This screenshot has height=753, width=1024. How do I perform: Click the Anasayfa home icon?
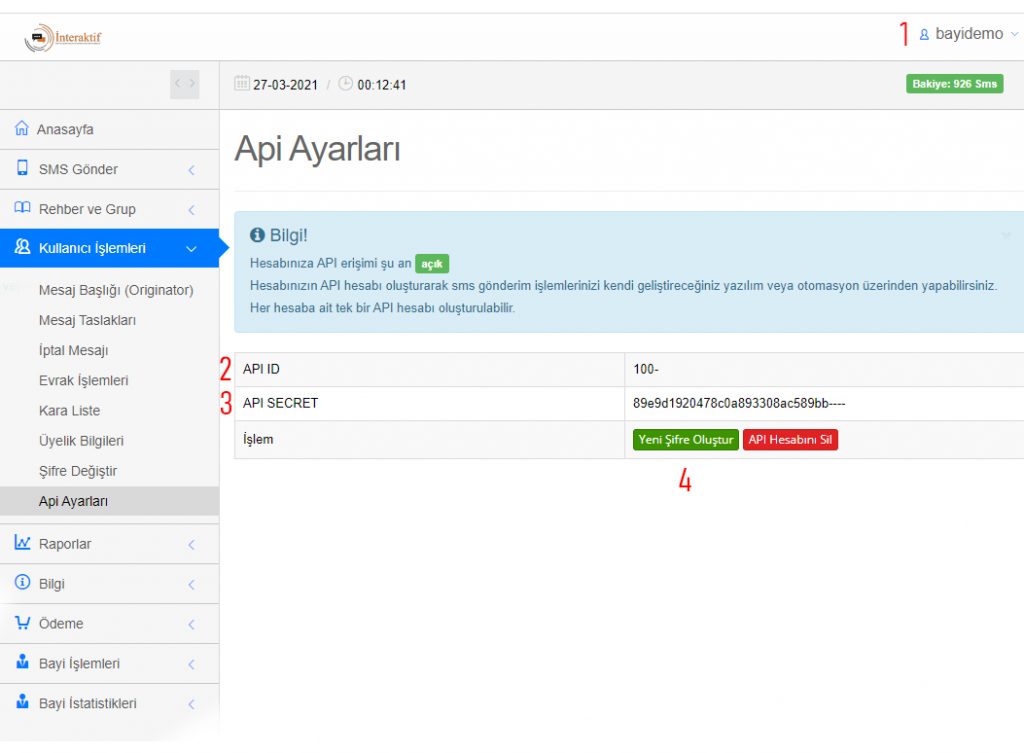coord(22,129)
